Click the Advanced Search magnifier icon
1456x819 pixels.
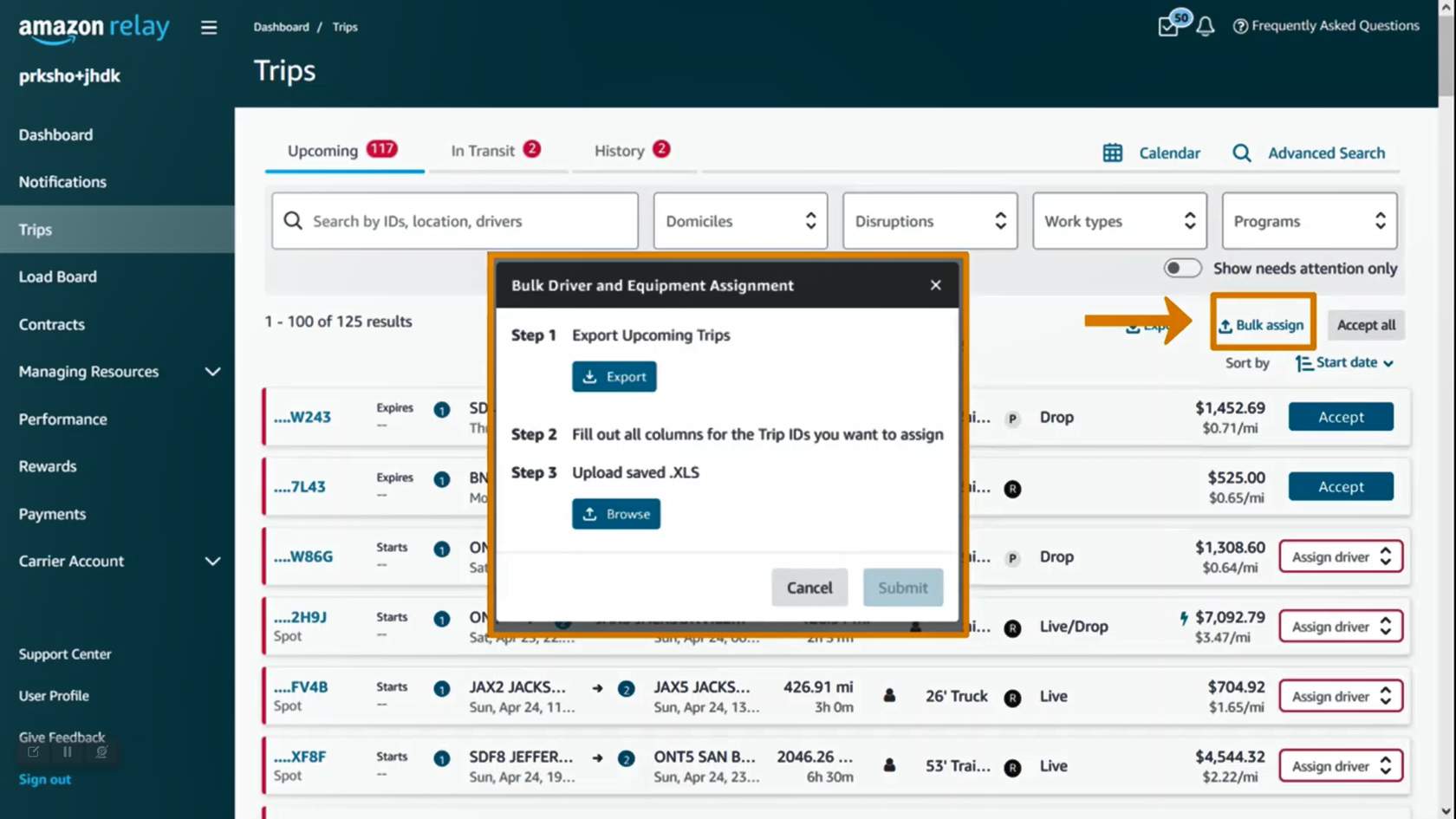(1241, 153)
